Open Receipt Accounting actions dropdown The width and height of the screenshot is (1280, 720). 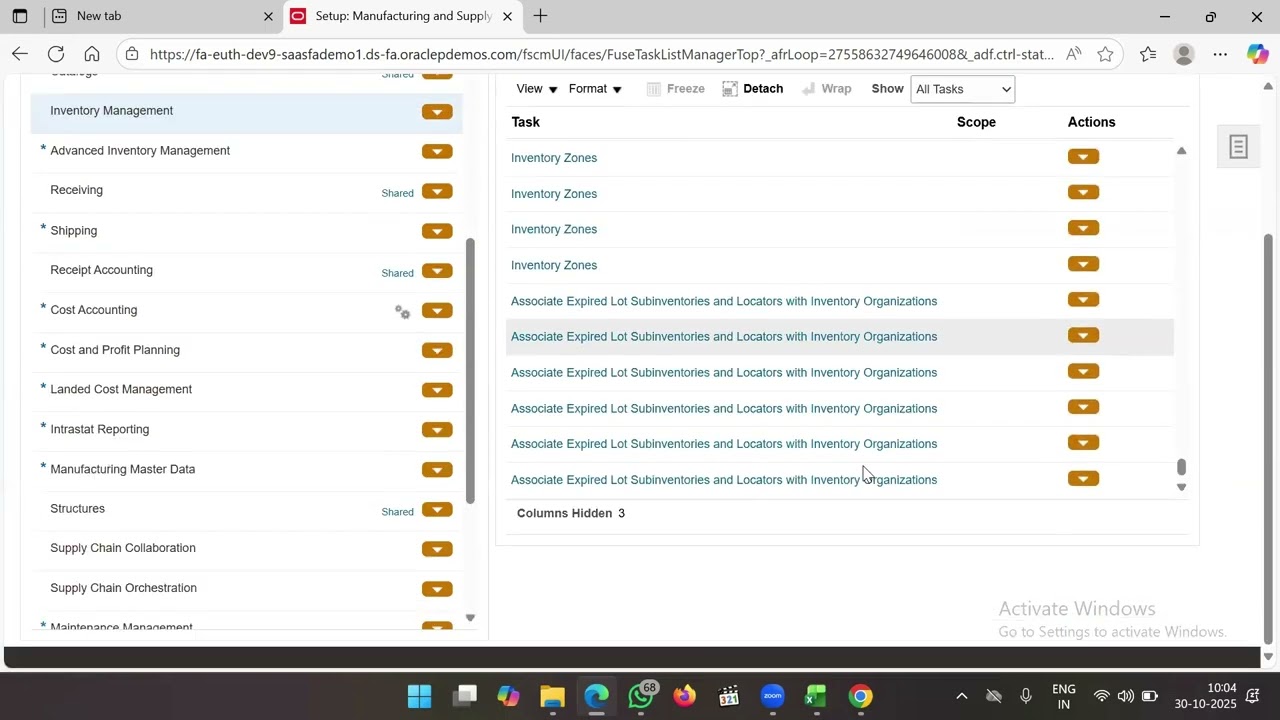coord(437,271)
